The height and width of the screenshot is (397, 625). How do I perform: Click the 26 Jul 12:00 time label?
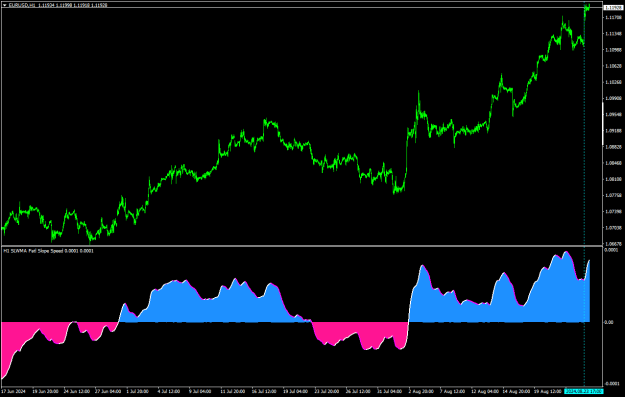tap(358, 391)
